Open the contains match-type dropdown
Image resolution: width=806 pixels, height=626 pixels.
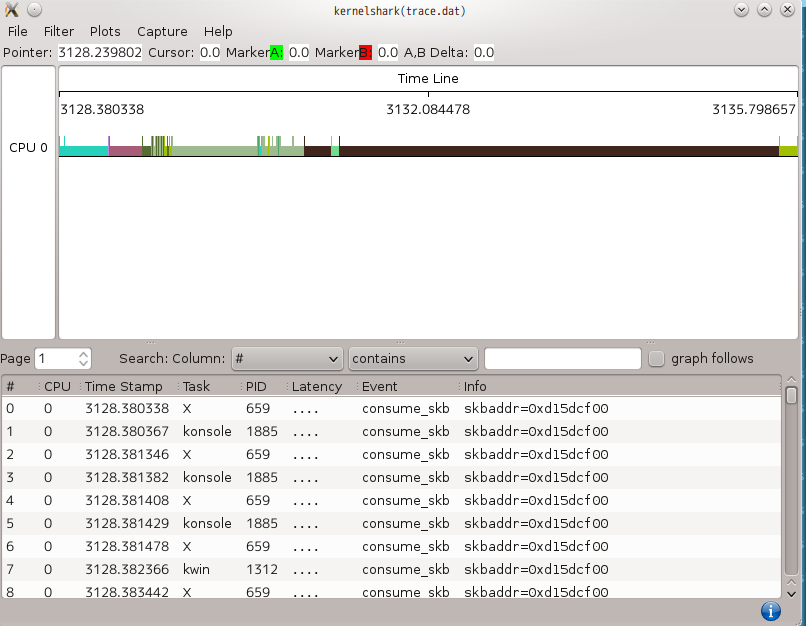[x=413, y=359]
